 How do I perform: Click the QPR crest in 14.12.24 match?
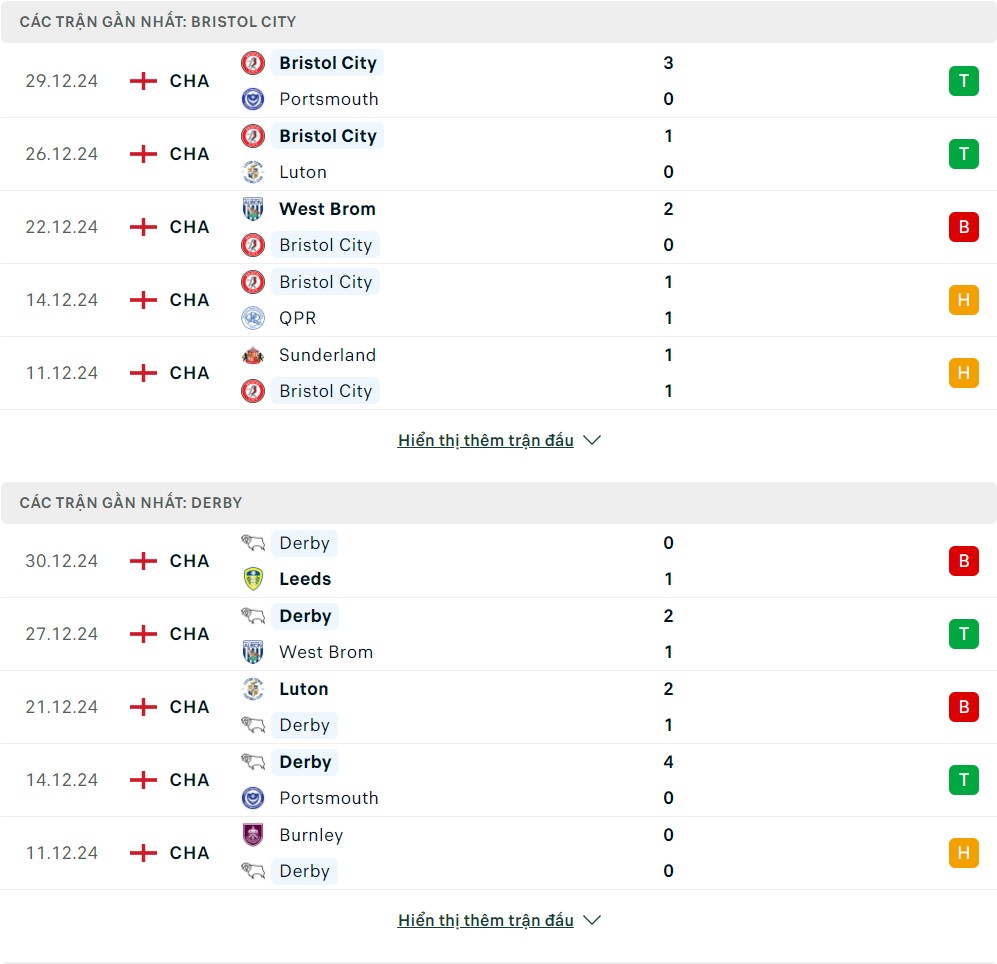253,318
